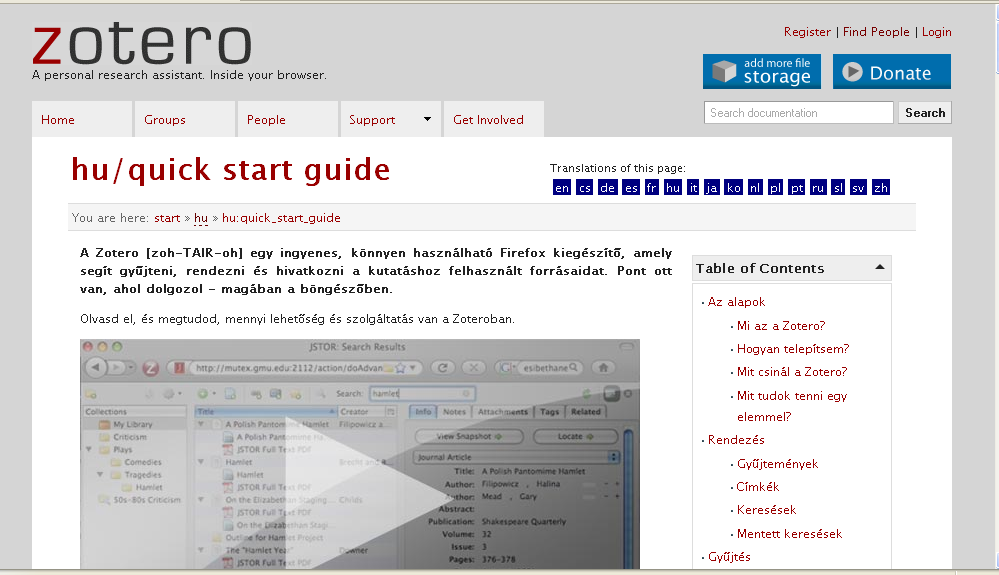Go to the Groups tab
This screenshot has width=999, height=575.
185,119
